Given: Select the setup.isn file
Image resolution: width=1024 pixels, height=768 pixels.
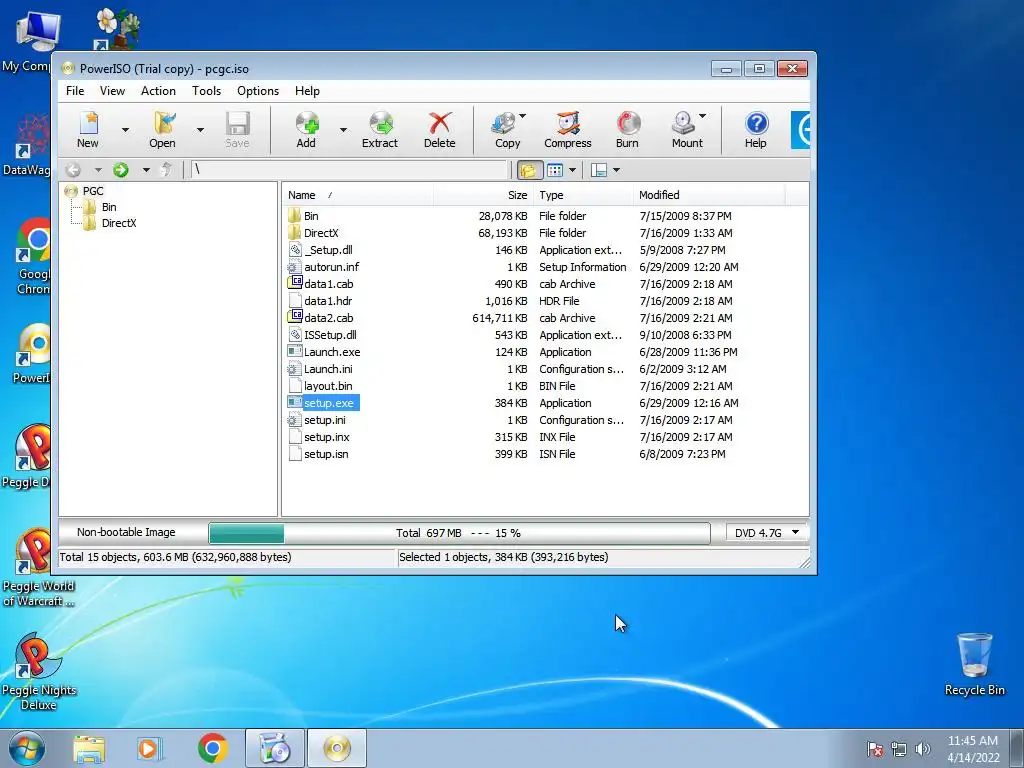Looking at the screenshot, I should [326, 454].
